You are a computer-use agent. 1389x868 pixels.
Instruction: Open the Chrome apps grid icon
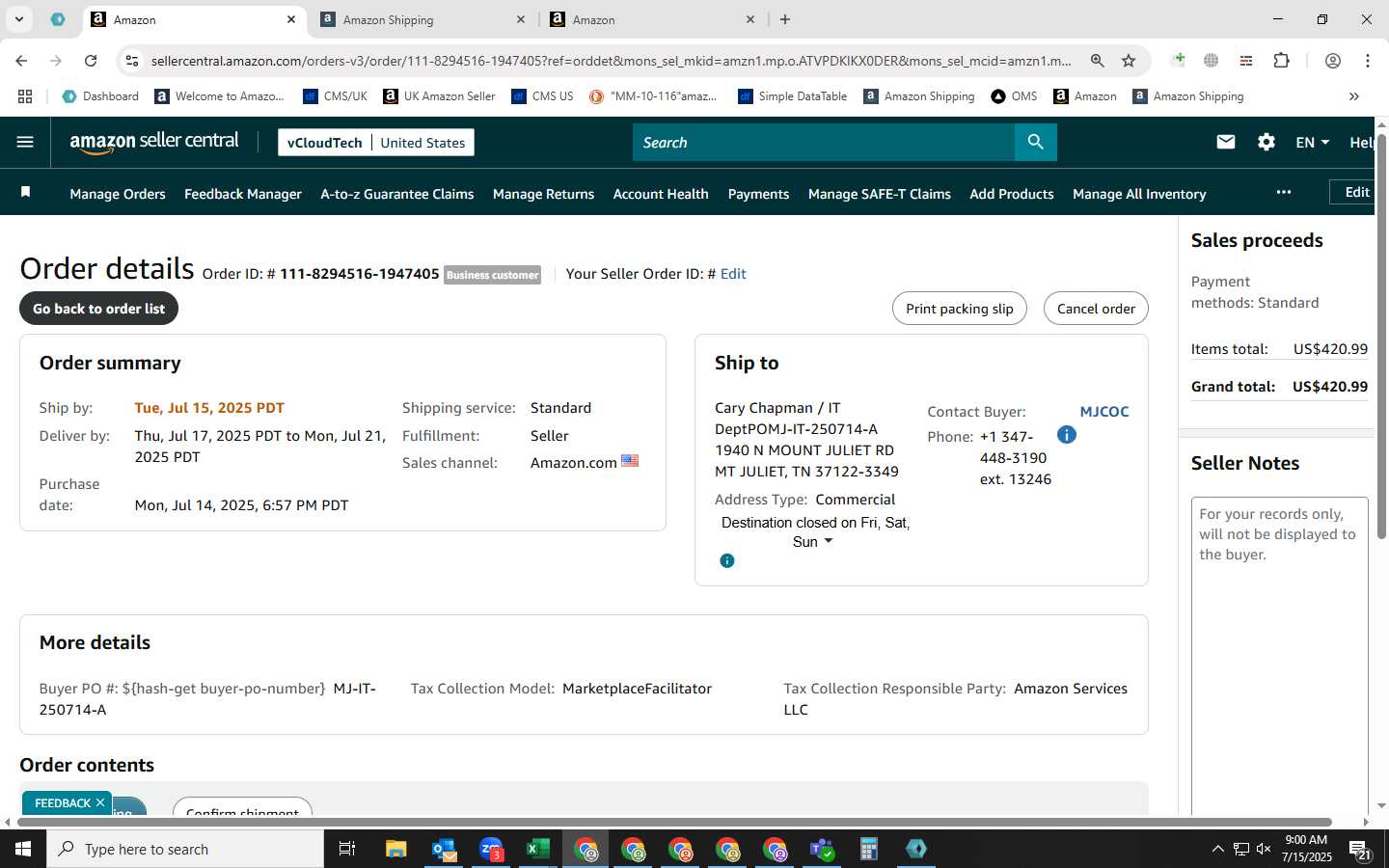pyautogui.click(x=25, y=96)
